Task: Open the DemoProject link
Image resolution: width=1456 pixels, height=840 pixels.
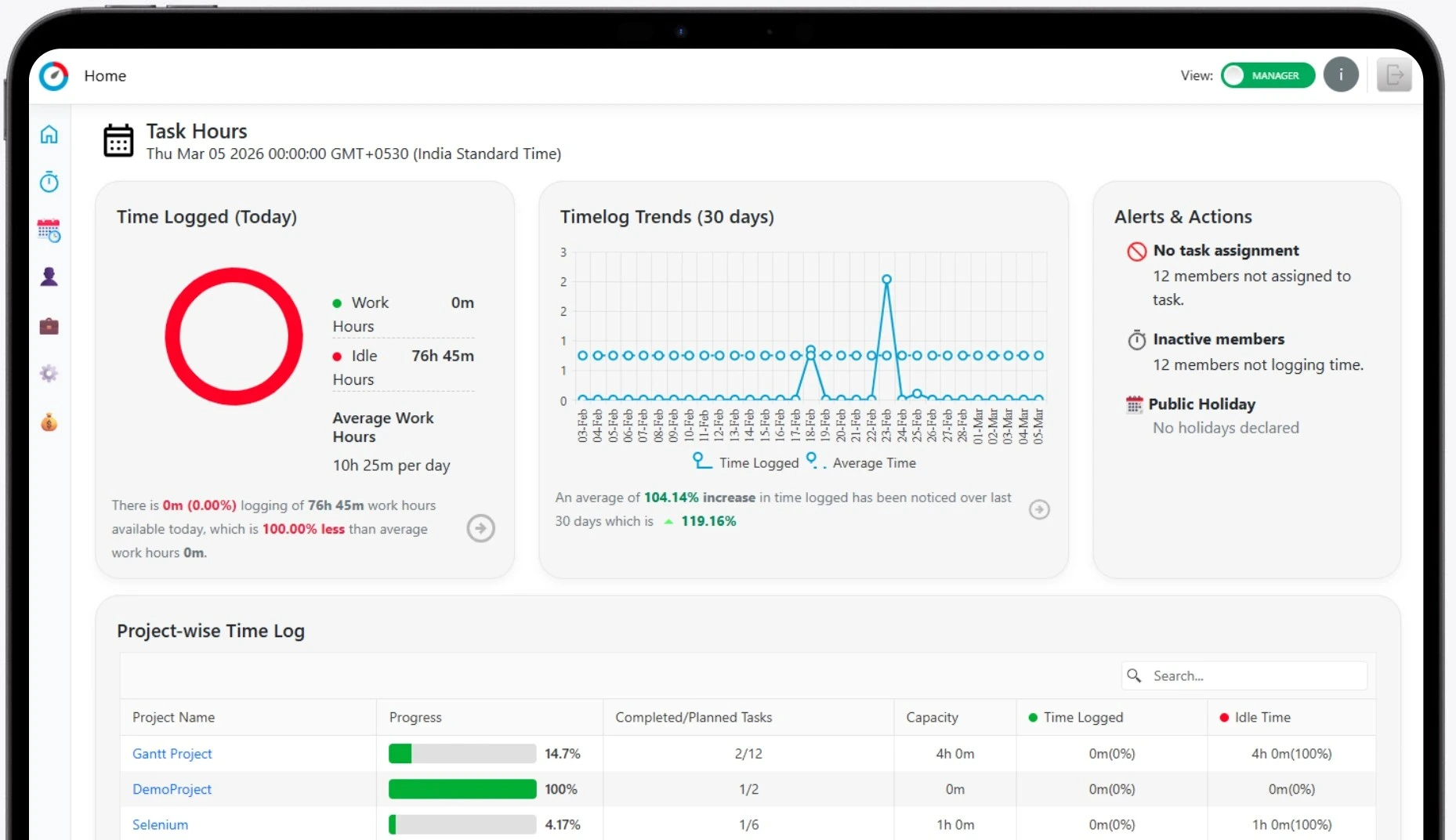Action: (x=172, y=789)
